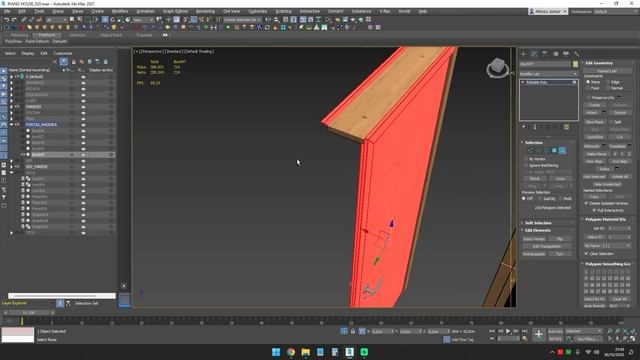This screenshot has width=640, height=360.
Task: Open the Rendering menu
Action: (x=205, y=11)
